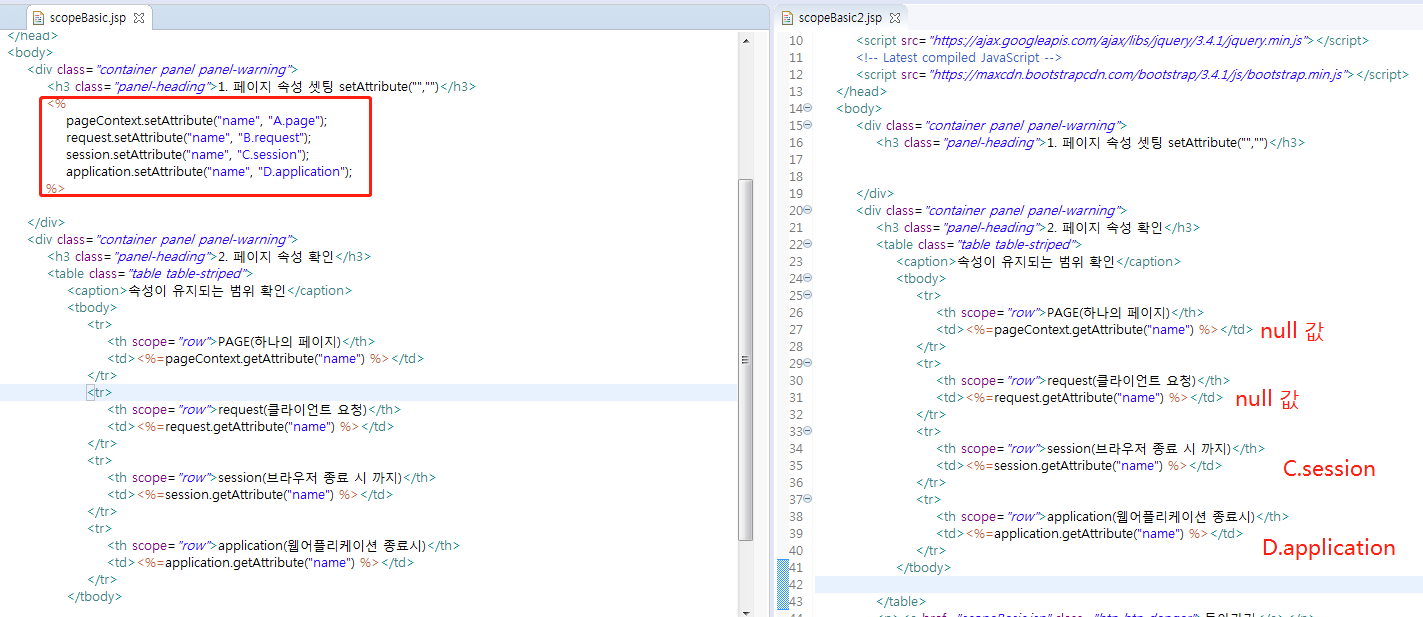Viewport: 1423px width, 617px height.
Task: Collapse the div fold at line 20
Action: (x=808, y=210)
